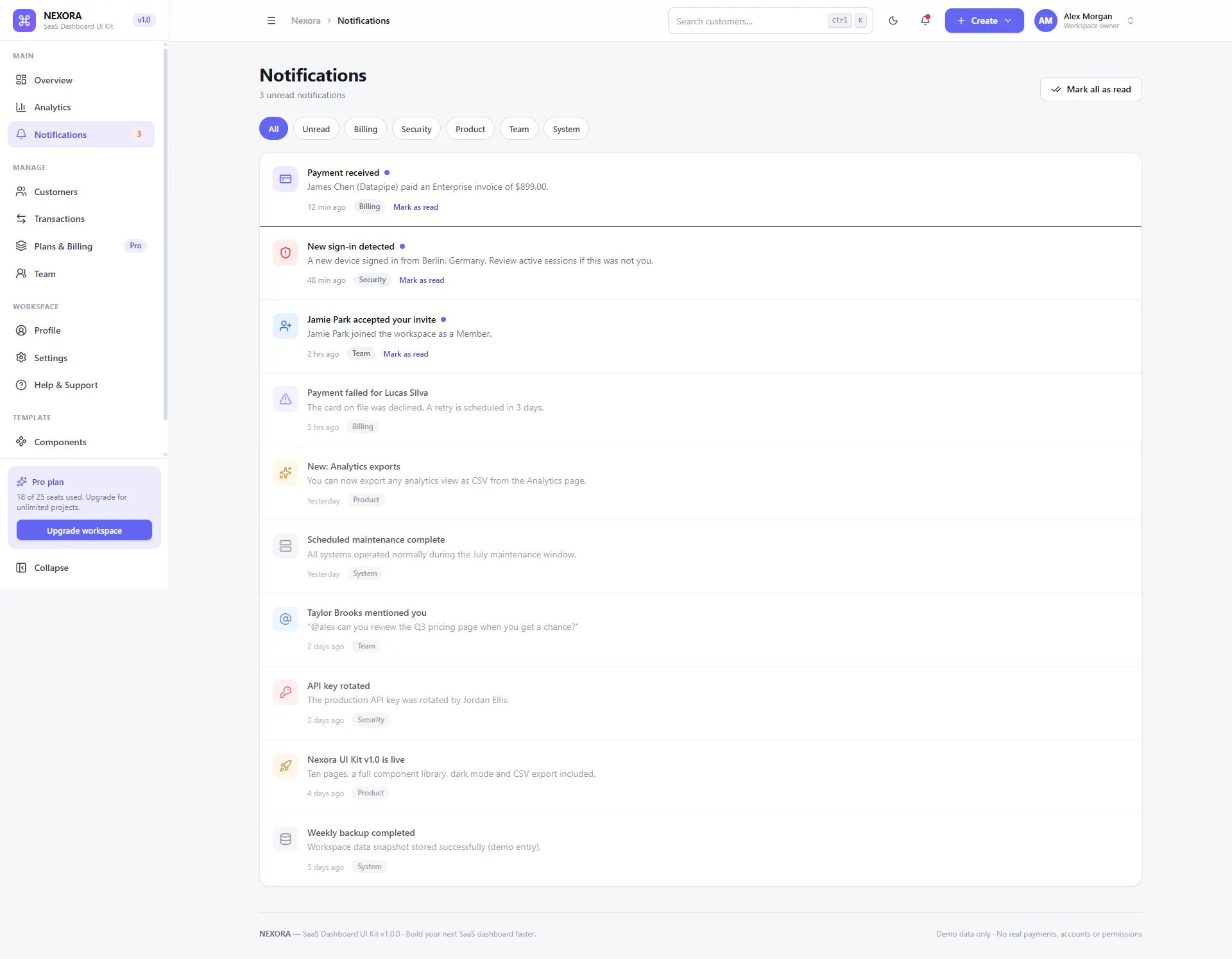
Task: Filter notifications by Security
Action: pos(416,129)
